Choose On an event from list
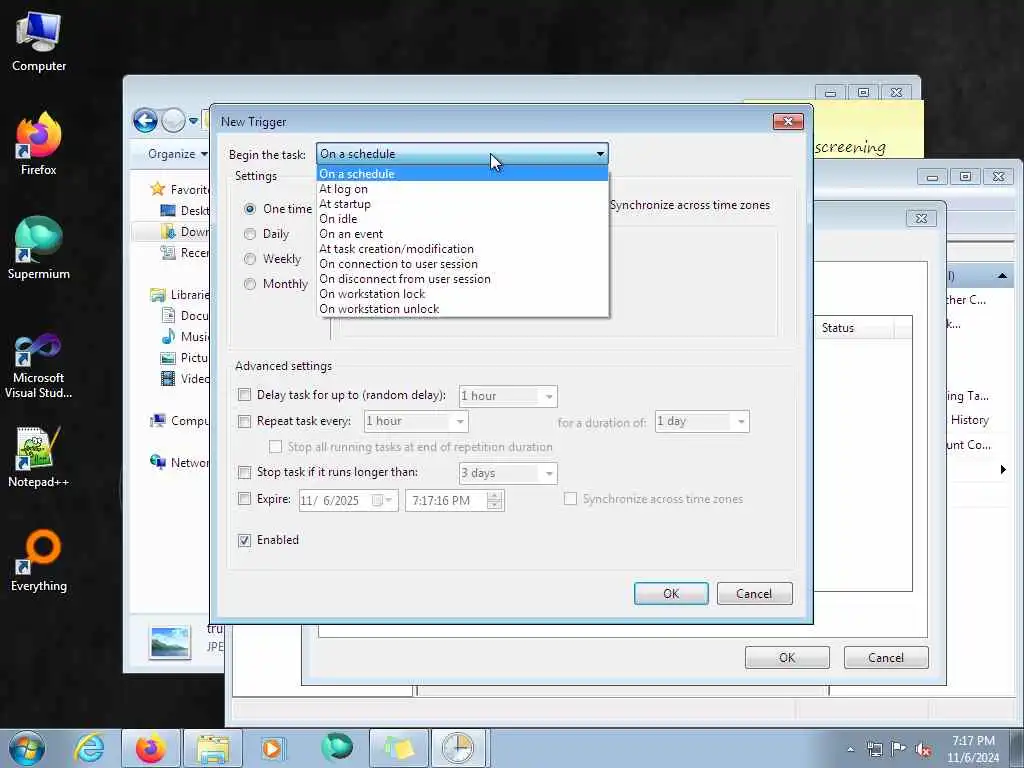The height and width of the screenshot is (768, 1024). (462, 234)
